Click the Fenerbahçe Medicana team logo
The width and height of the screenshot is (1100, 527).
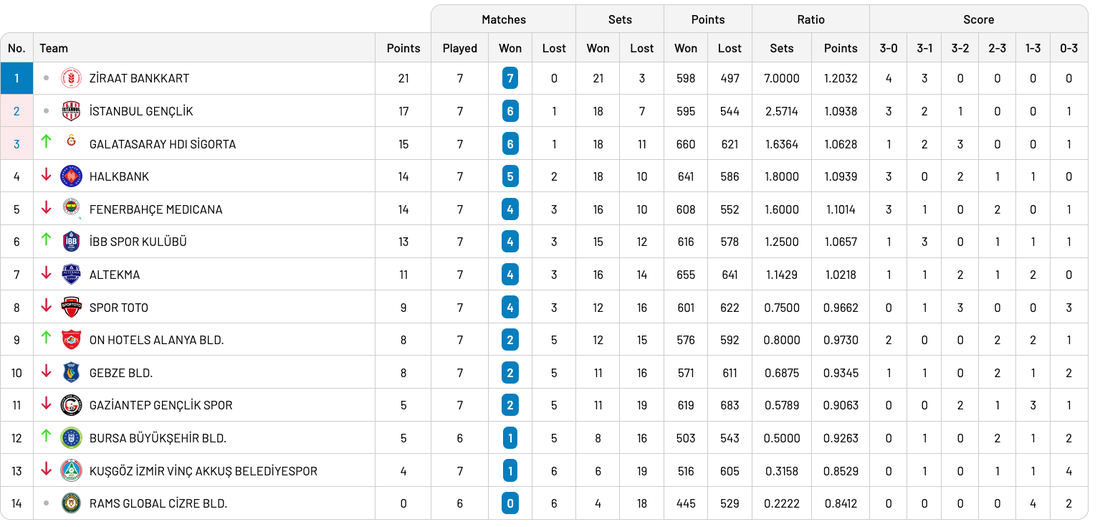pos(71,209)
